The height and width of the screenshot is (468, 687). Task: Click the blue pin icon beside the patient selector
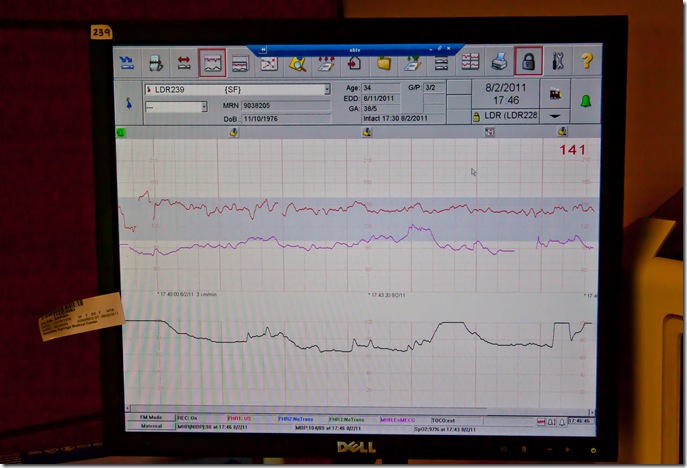[x=128, y=104]
